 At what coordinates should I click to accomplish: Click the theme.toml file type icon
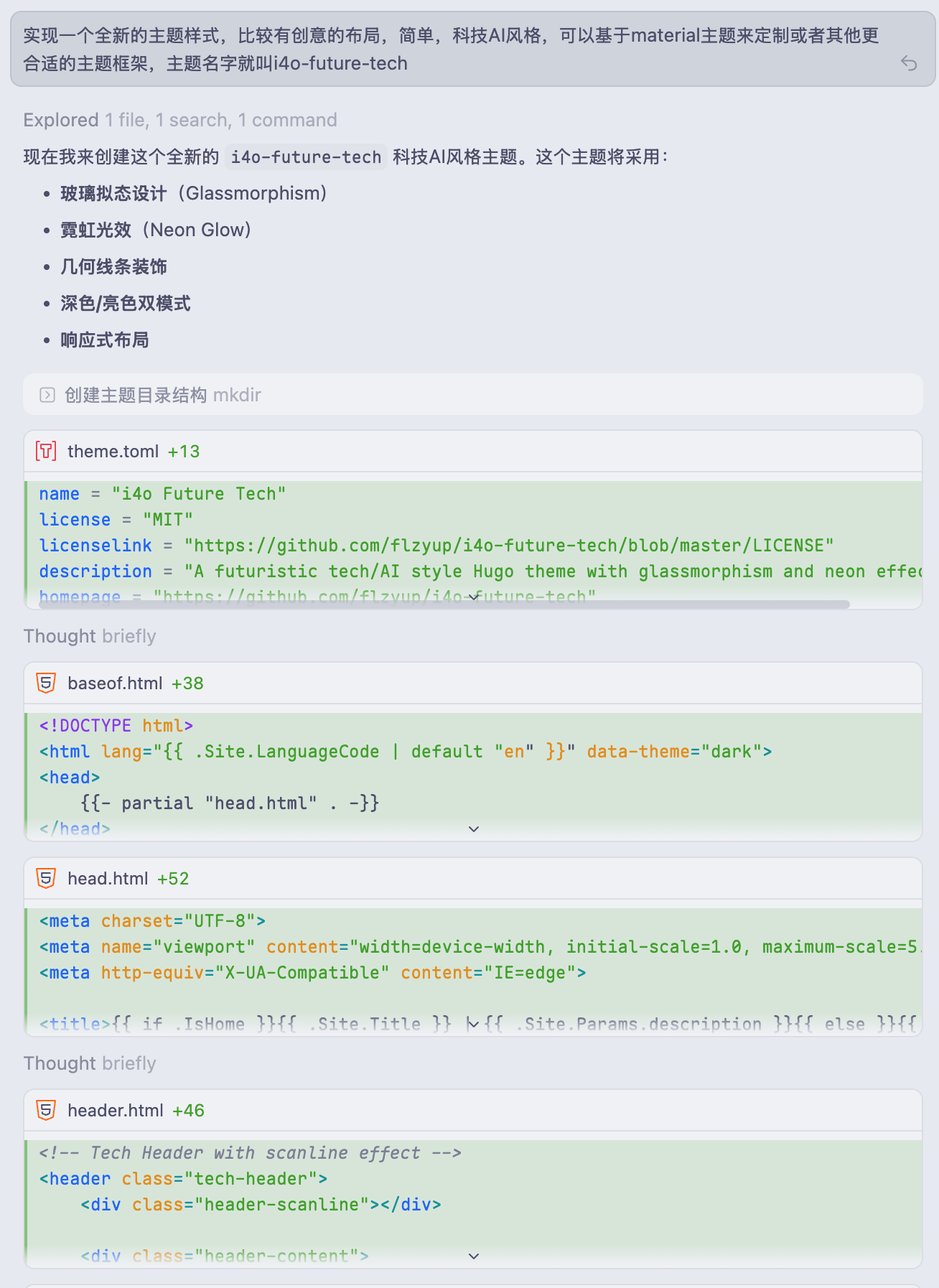pyautogui.click(x=46, y=451)
